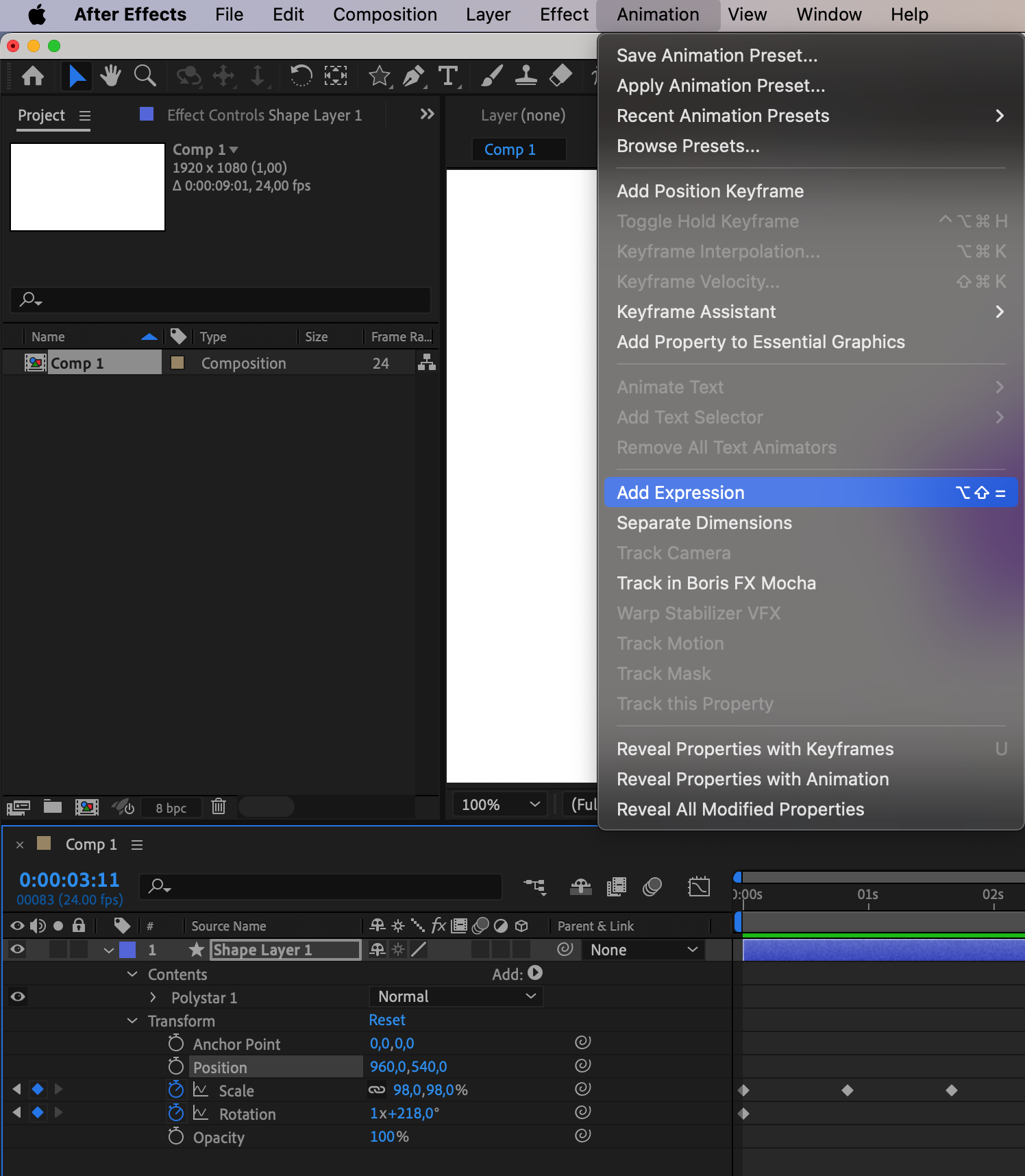Screen dimensions: 1025x1176
Task: Open Keyframe Assistant submenu
Action: point(811,312)
